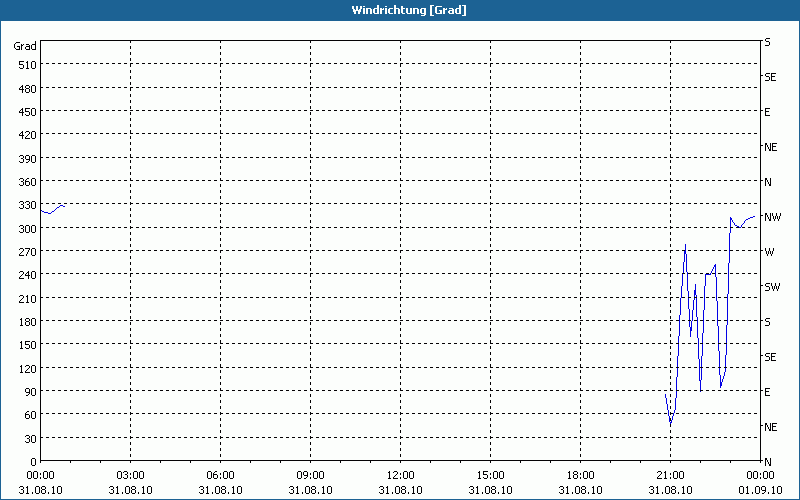Click the short blue curve segment near 330 Grad
This screenshot has width=800, height=500.
(53, 209)
